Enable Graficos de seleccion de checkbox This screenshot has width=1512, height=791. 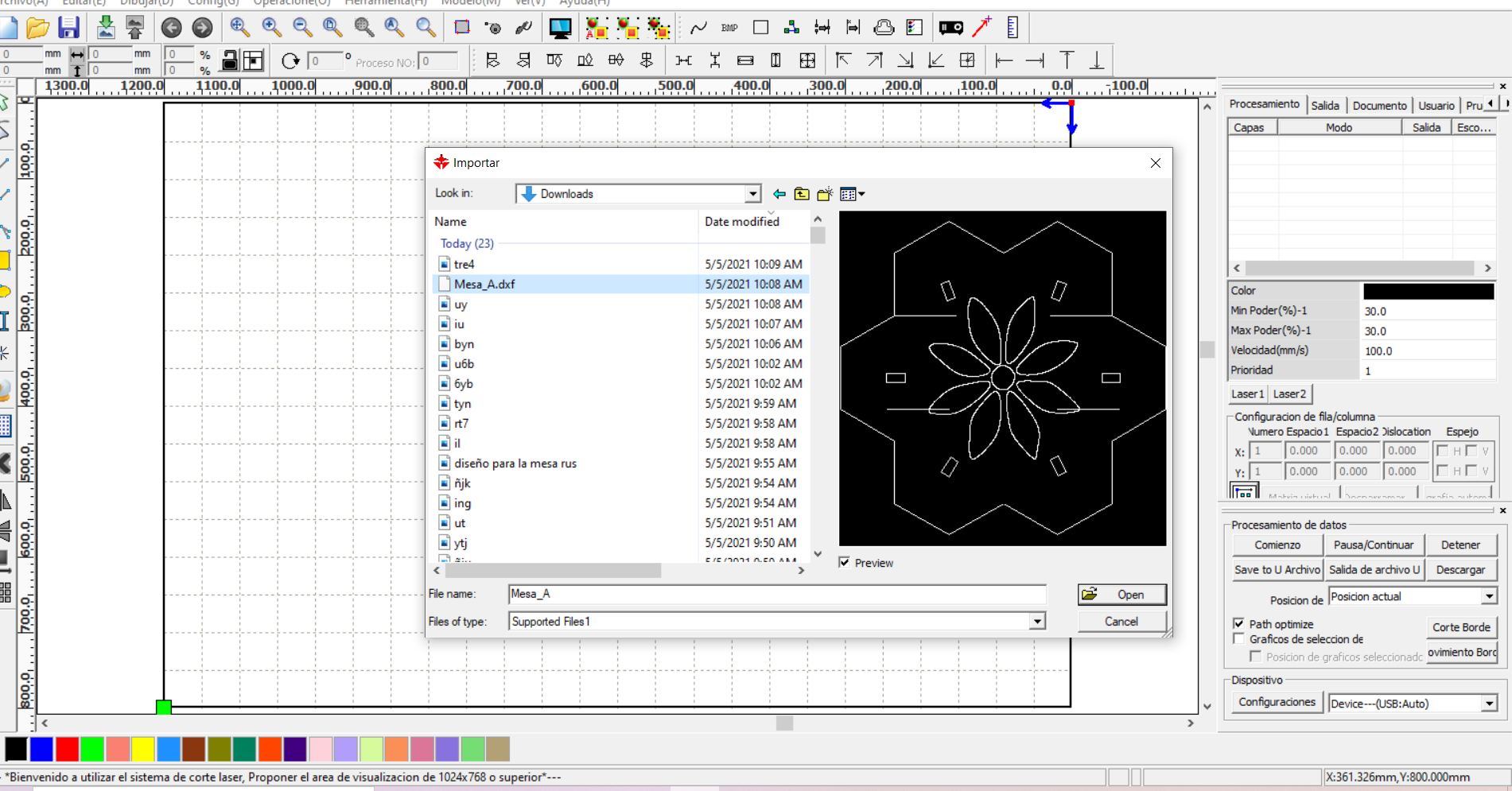(x=1238, y=638)
